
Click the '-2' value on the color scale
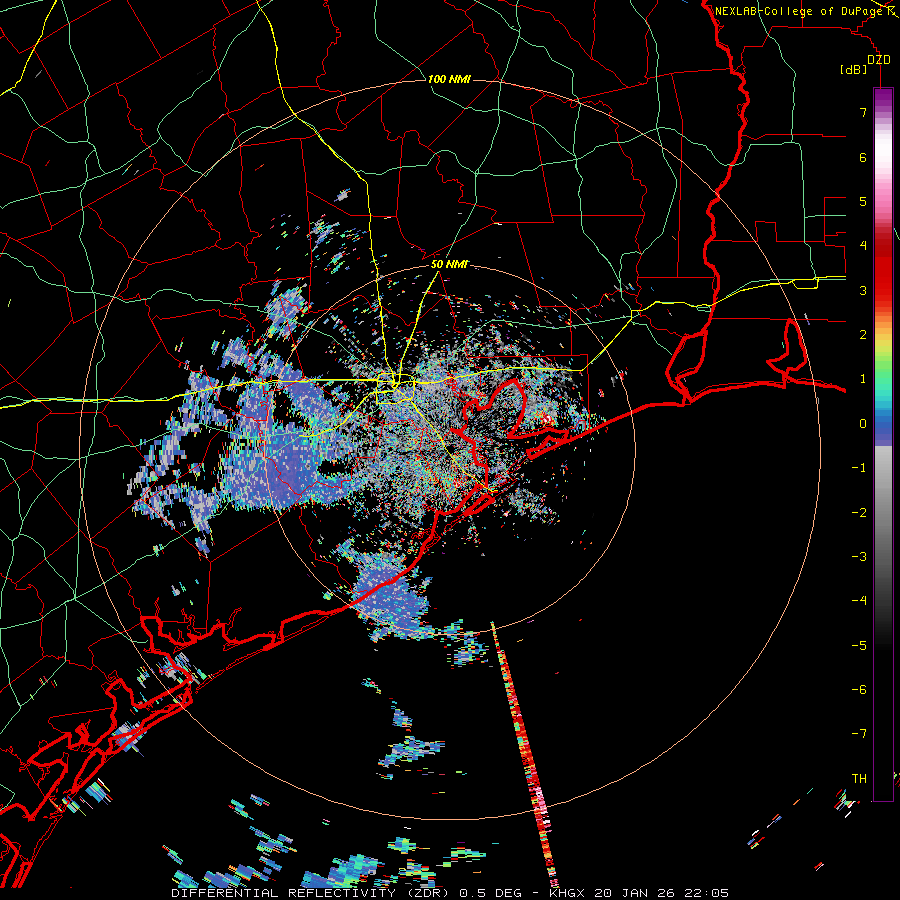(859, 513)
